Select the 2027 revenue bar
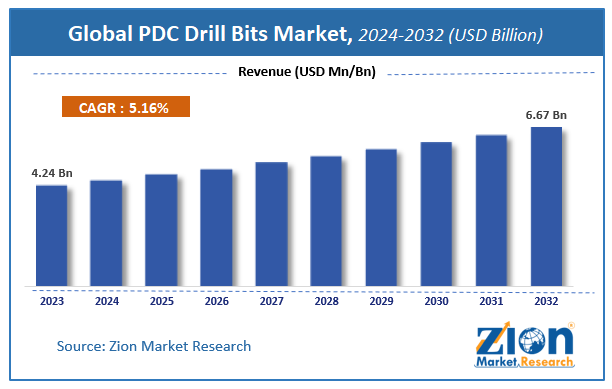The image size is (612, 389). 272,224
